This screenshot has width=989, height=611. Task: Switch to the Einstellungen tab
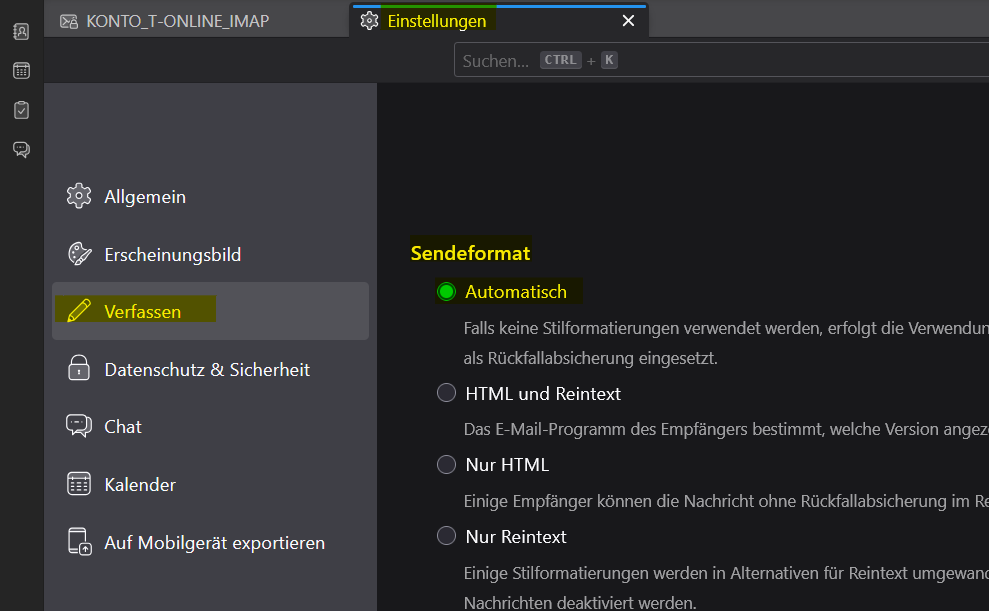[x=437, y=21]
